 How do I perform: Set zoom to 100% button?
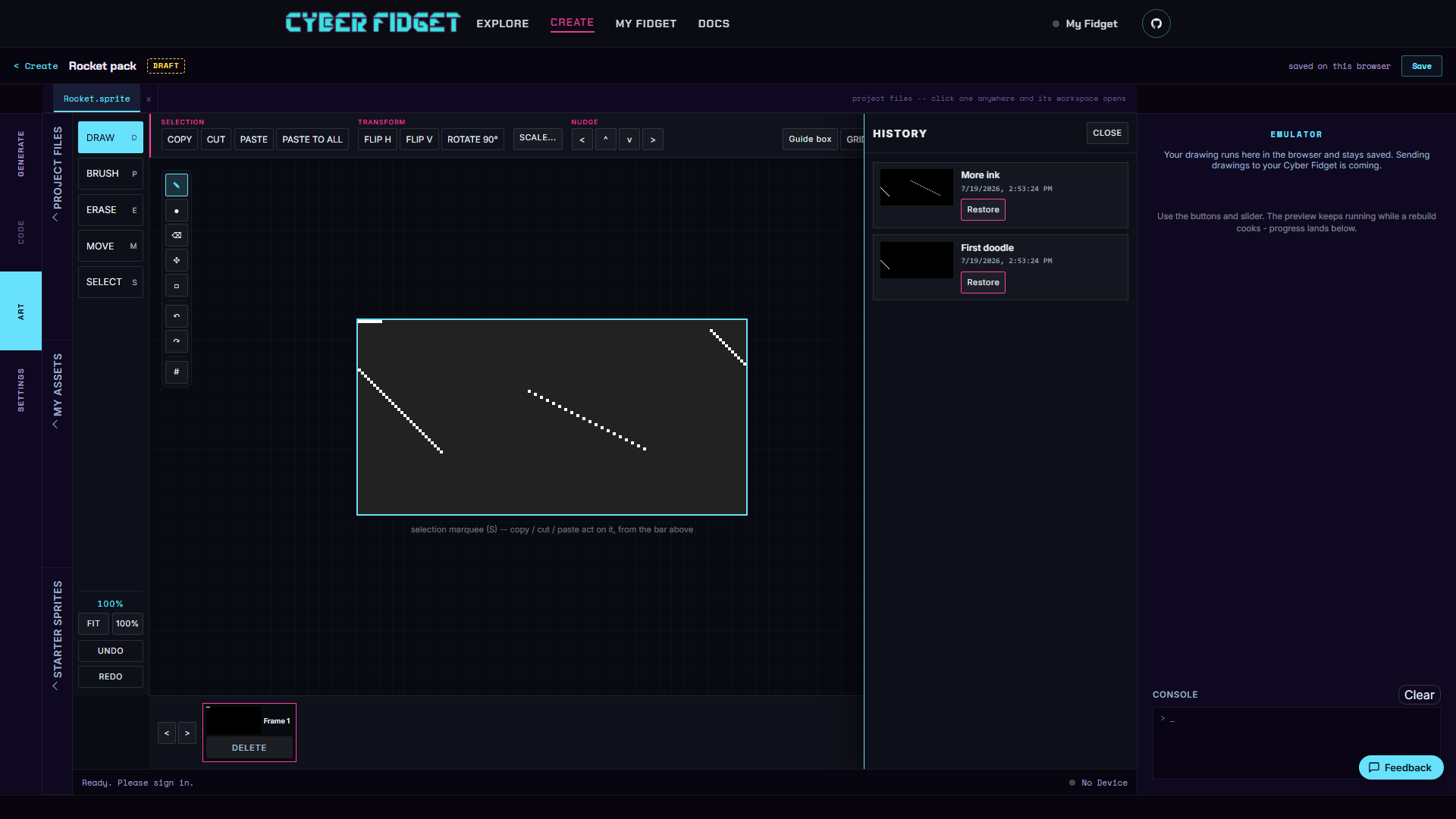(127, 624)
